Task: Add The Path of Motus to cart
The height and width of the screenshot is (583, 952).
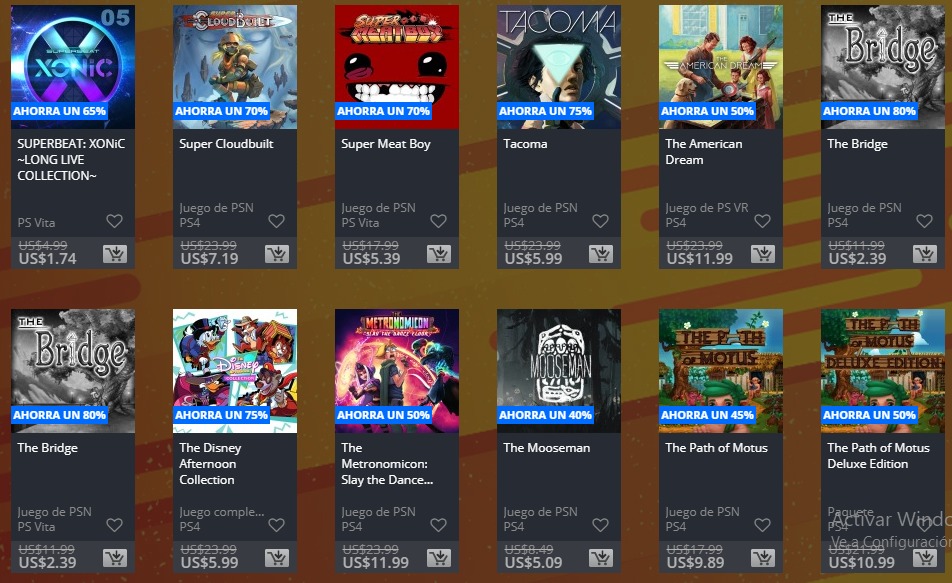Action: point(763,558)
